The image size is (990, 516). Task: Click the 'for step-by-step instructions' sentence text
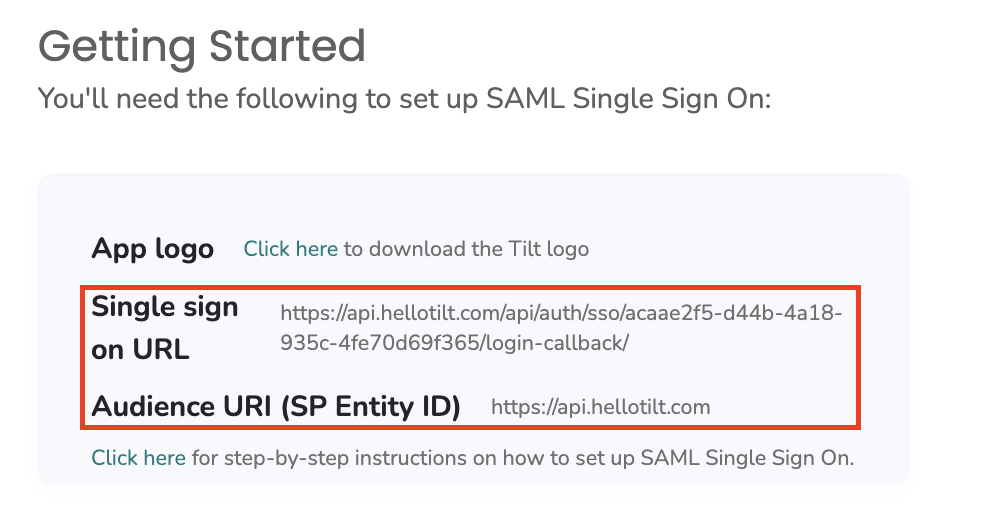pyautogui.click(x=523, y=458)
